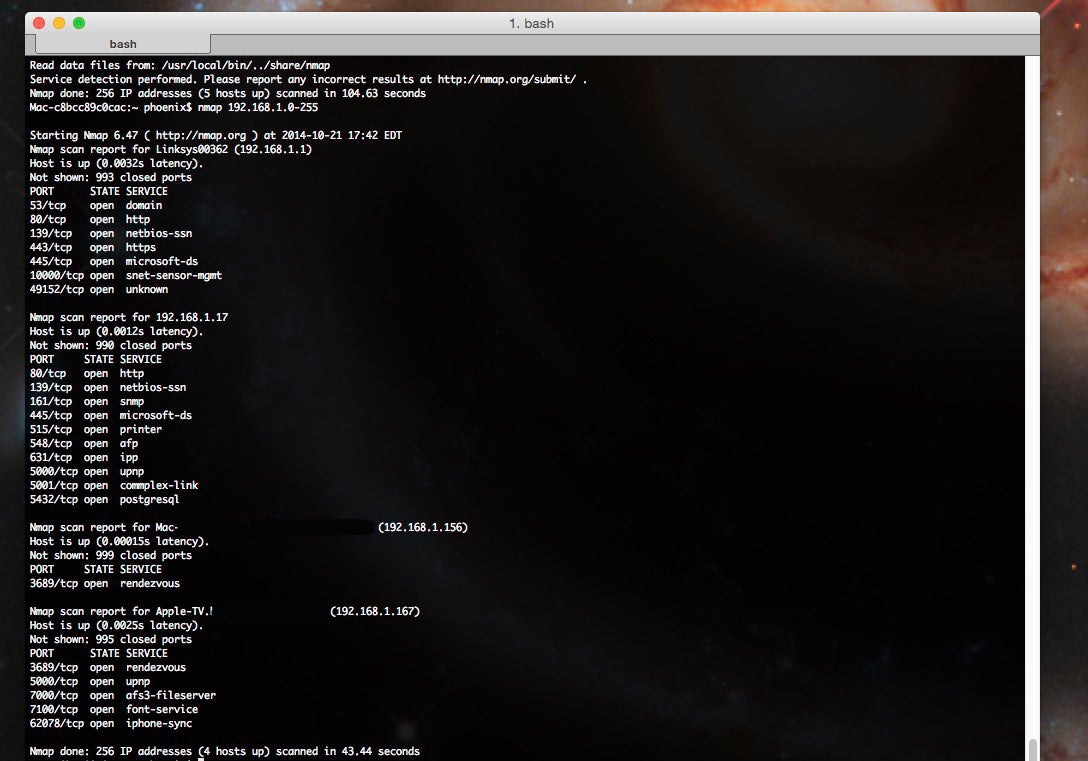
Task: Open the http://nmap.org/submit/ URL
Action: (x=507, y=79)
